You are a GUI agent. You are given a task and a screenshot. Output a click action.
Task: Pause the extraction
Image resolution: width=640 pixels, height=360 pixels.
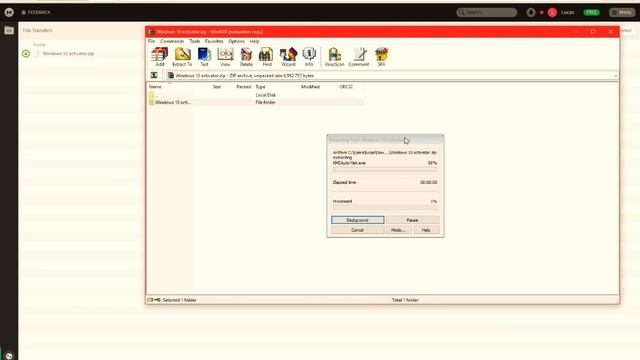click(412, 220)
